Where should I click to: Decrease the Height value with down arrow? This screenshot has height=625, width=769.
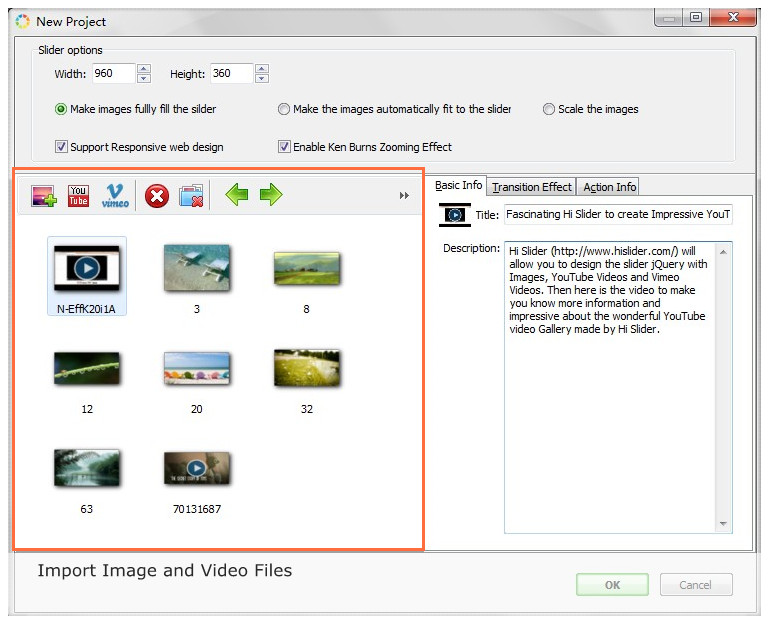click(262, 78)
